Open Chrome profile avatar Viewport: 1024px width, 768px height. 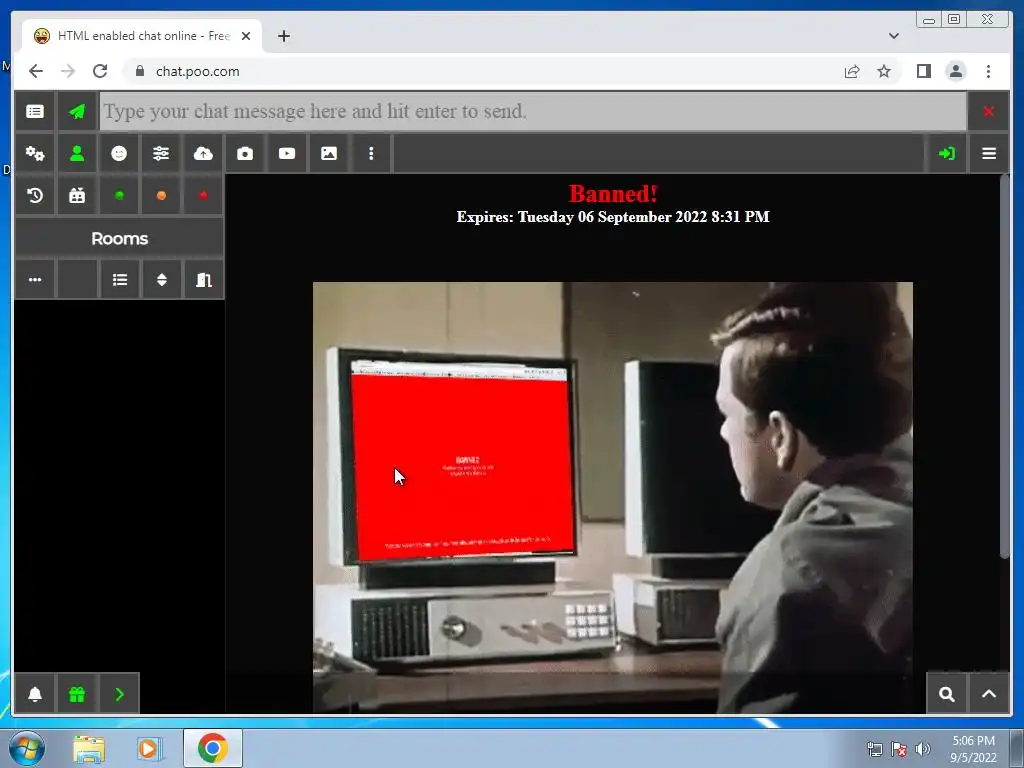(955, 71)
